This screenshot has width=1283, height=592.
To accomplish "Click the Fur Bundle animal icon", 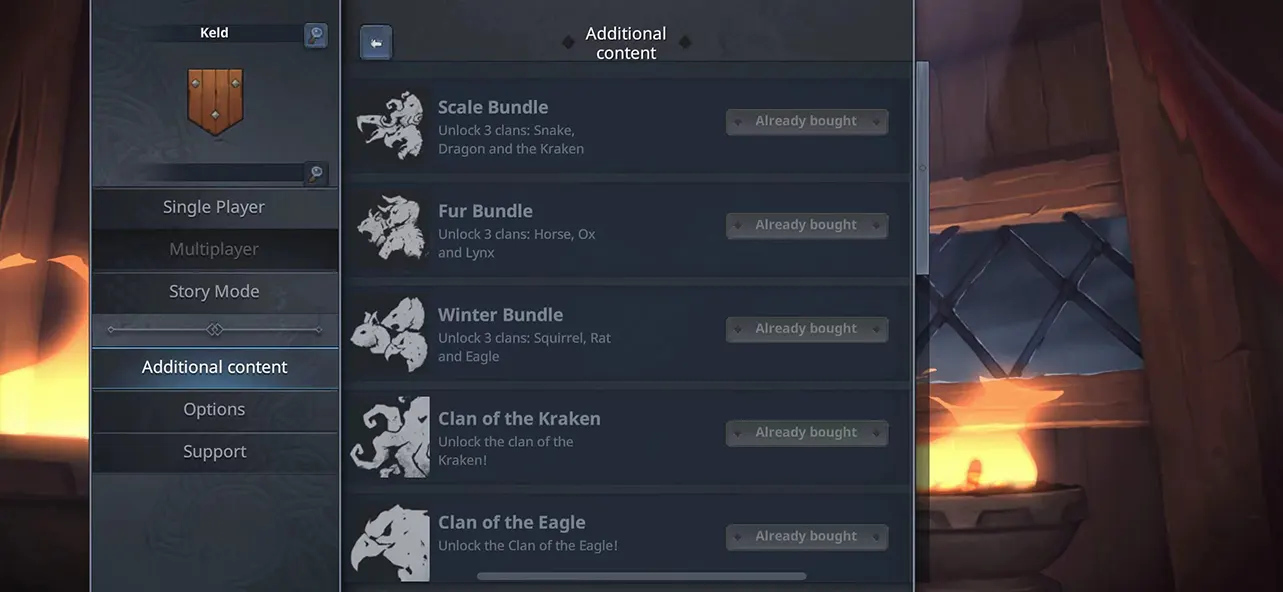I will point(390,229).
